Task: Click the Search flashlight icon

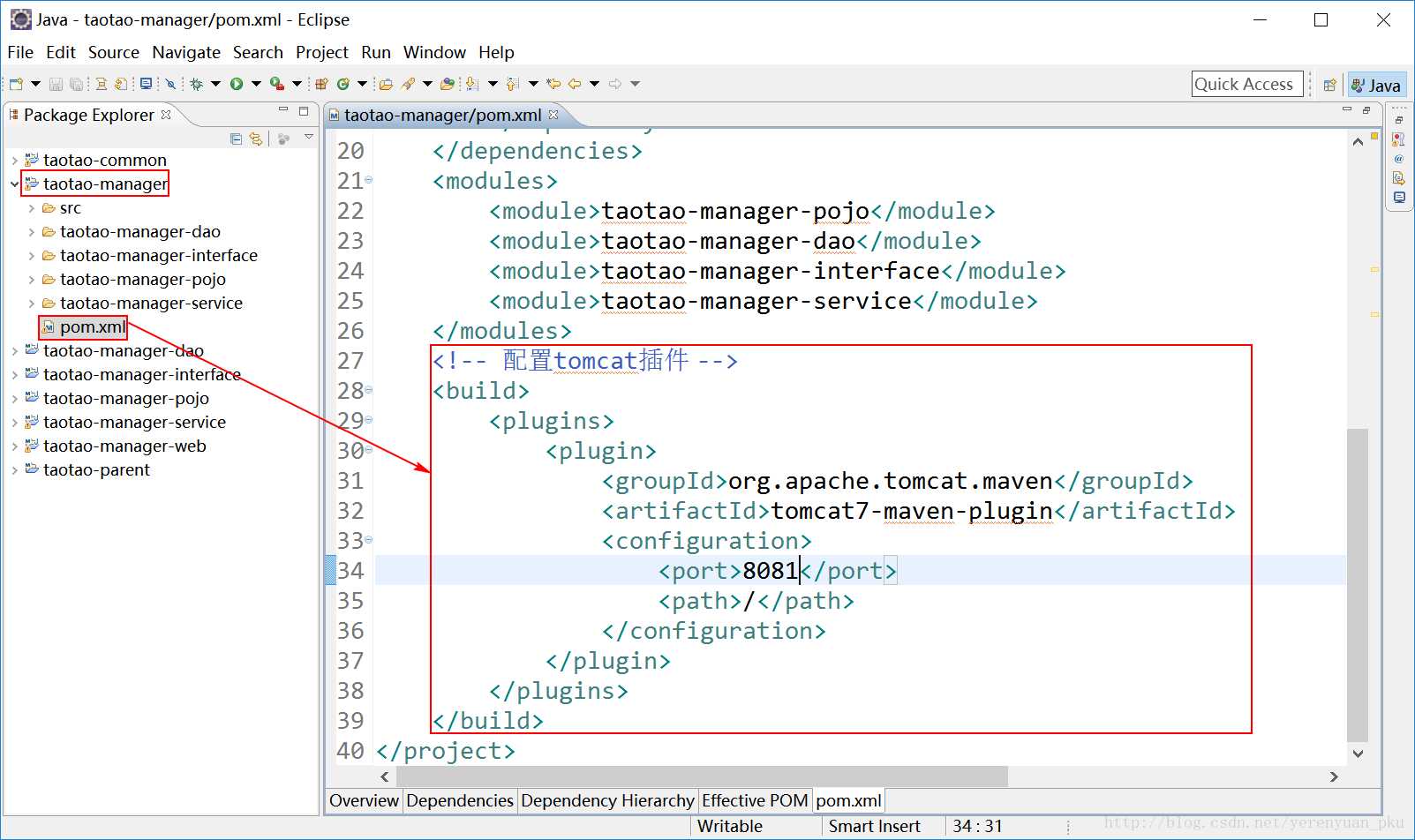Action: [408, 84]
